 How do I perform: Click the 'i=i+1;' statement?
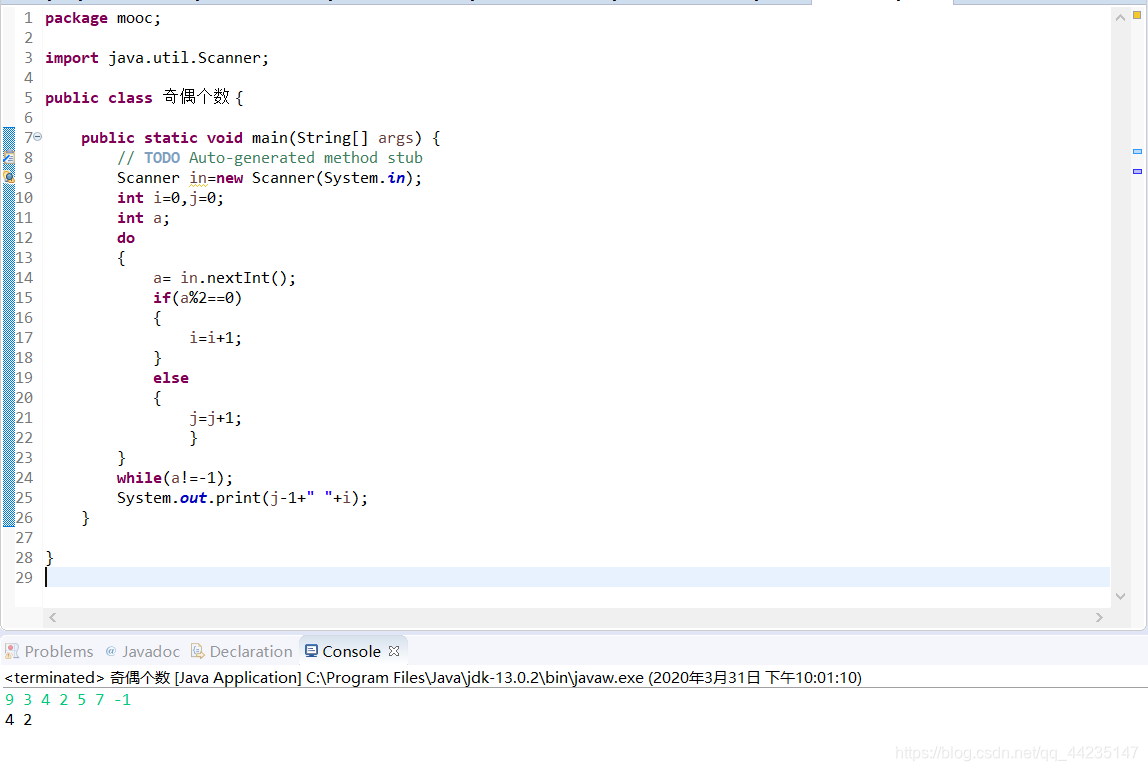pyautogui.click(x=215, y=338)
